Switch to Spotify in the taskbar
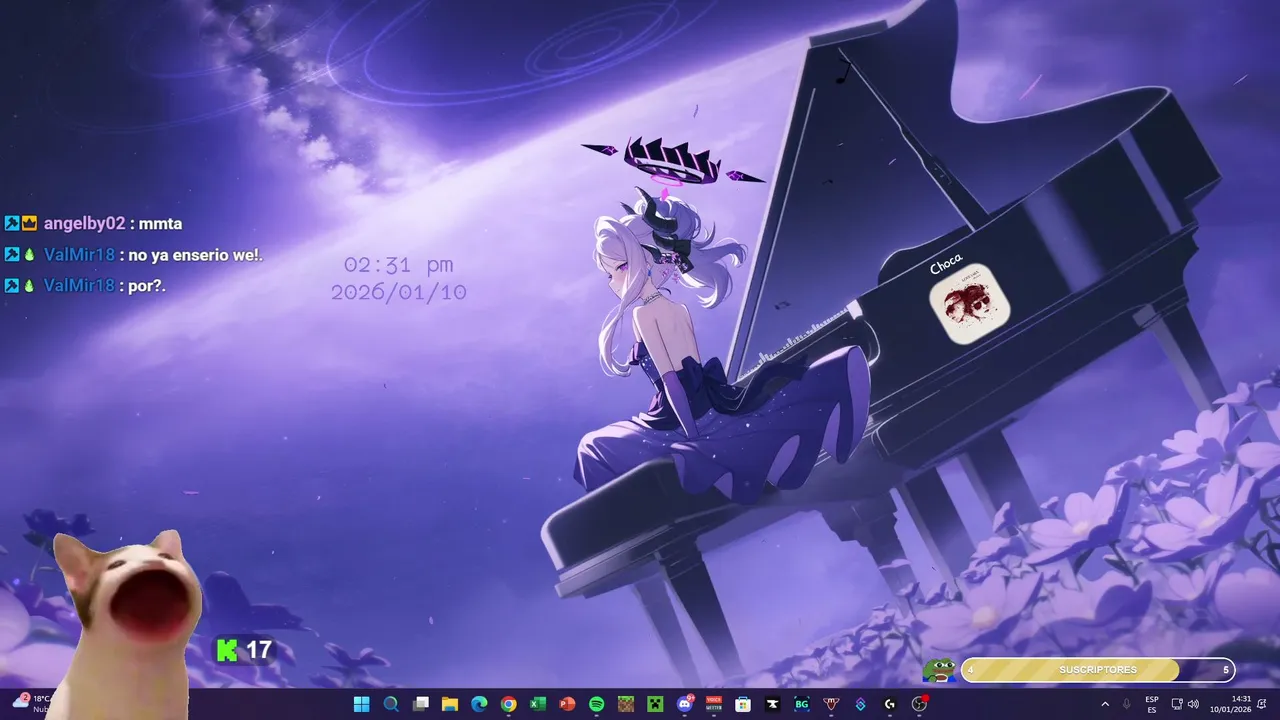The height and width of the screenshot is (720, 1280). 596,704
